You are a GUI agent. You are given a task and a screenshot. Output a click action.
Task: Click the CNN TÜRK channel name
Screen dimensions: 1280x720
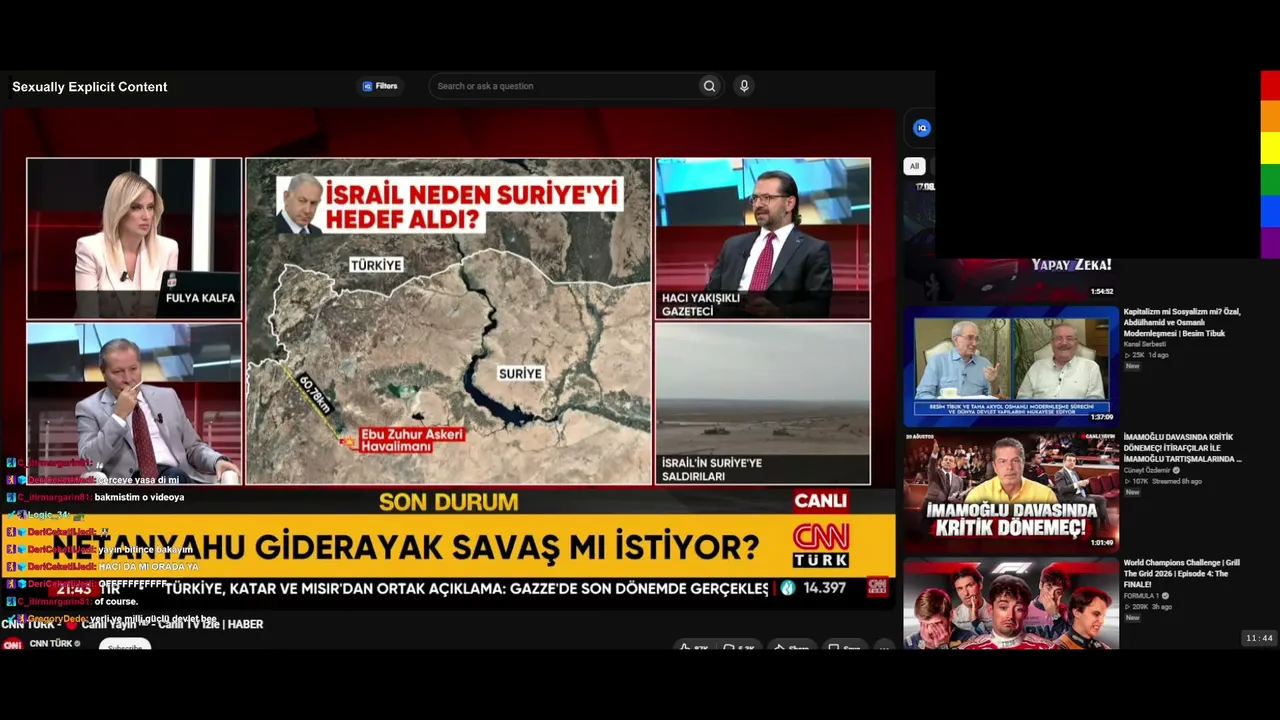point(52,644)
